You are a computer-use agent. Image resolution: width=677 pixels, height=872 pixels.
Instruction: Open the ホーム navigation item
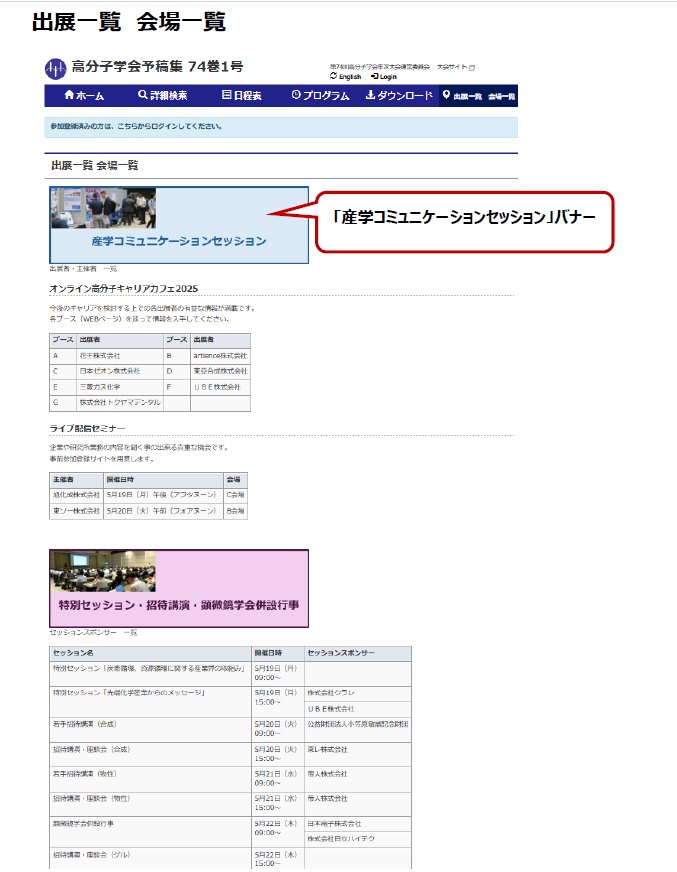84,96
